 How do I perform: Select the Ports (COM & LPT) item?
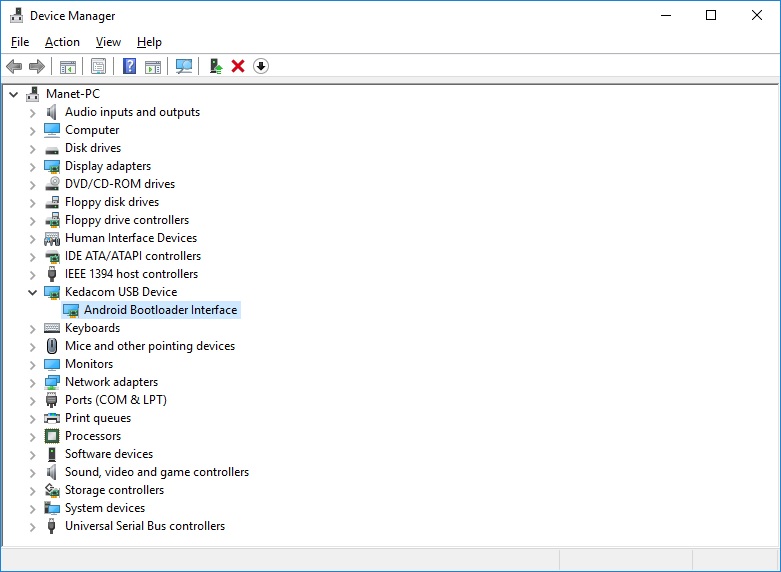click(x=115, y=400)
